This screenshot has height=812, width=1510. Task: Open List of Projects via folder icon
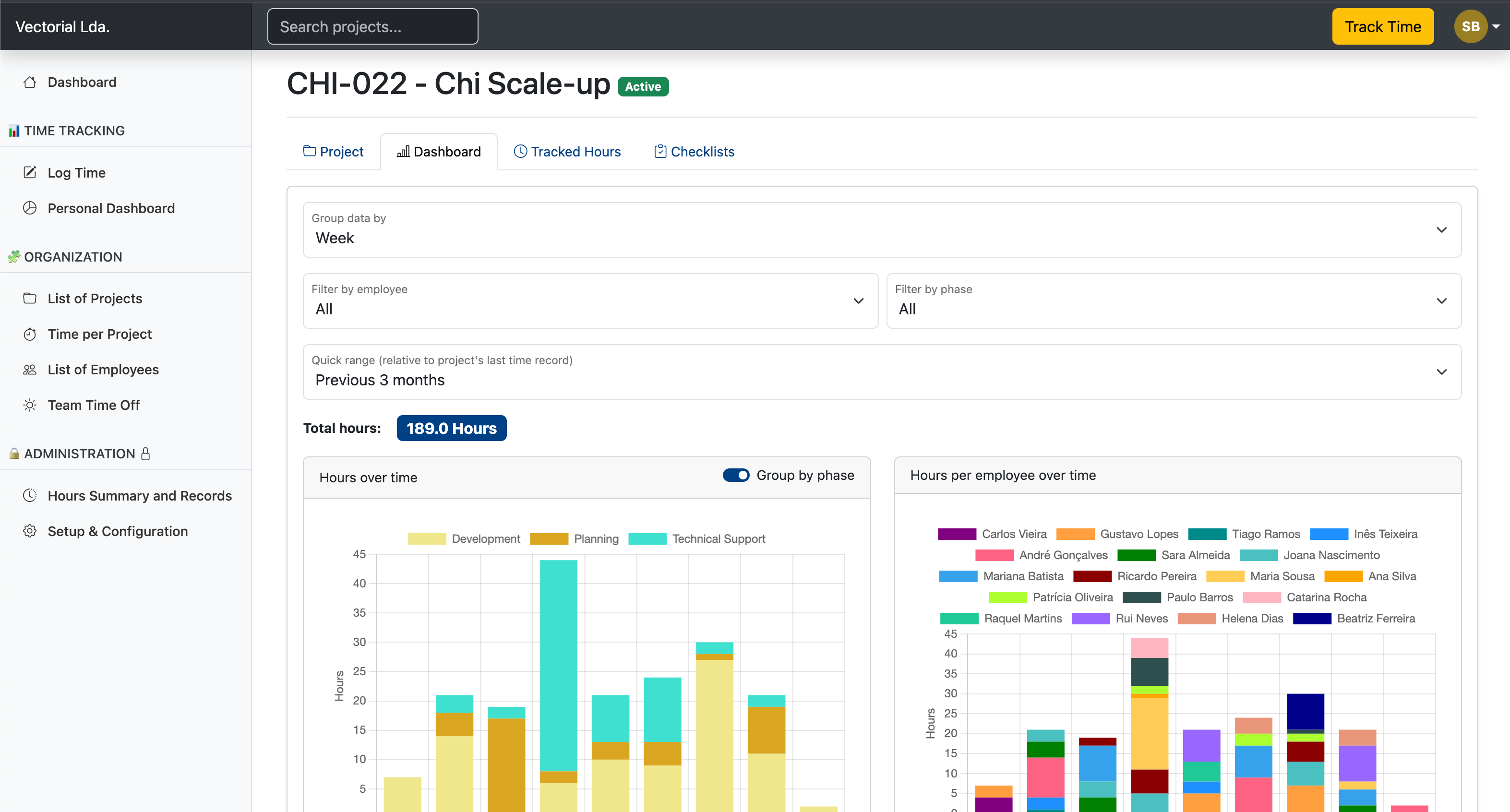[x=31, y=299]
